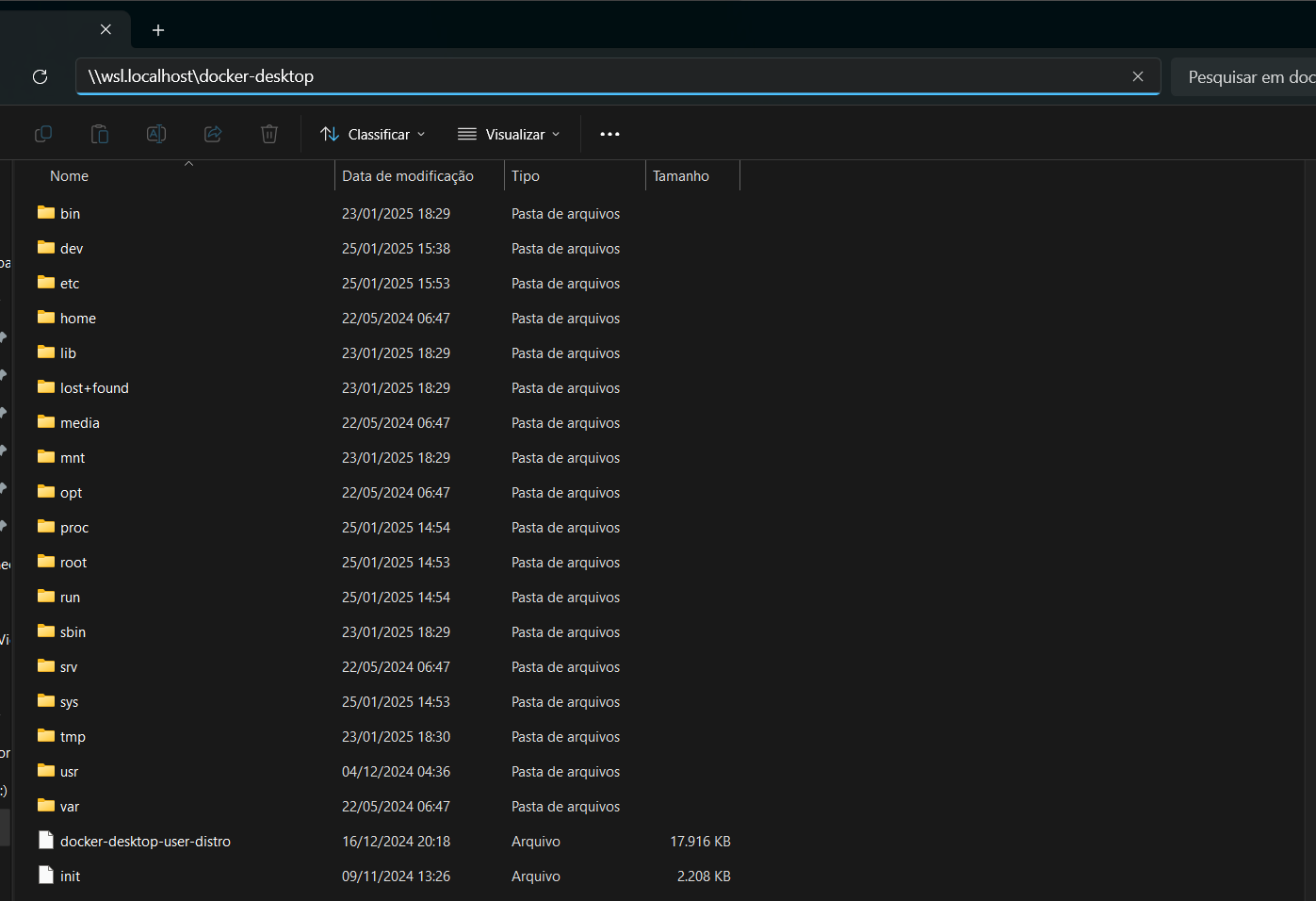Screen dimensions: 1316x901
Task: Click the date 25/01/2025 15:53 of etc
Action: click(396, 284)
